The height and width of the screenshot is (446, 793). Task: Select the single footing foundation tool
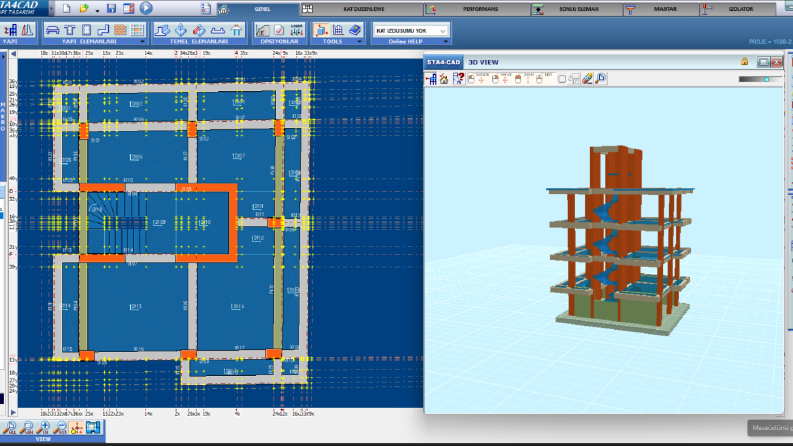pos(162,30)
